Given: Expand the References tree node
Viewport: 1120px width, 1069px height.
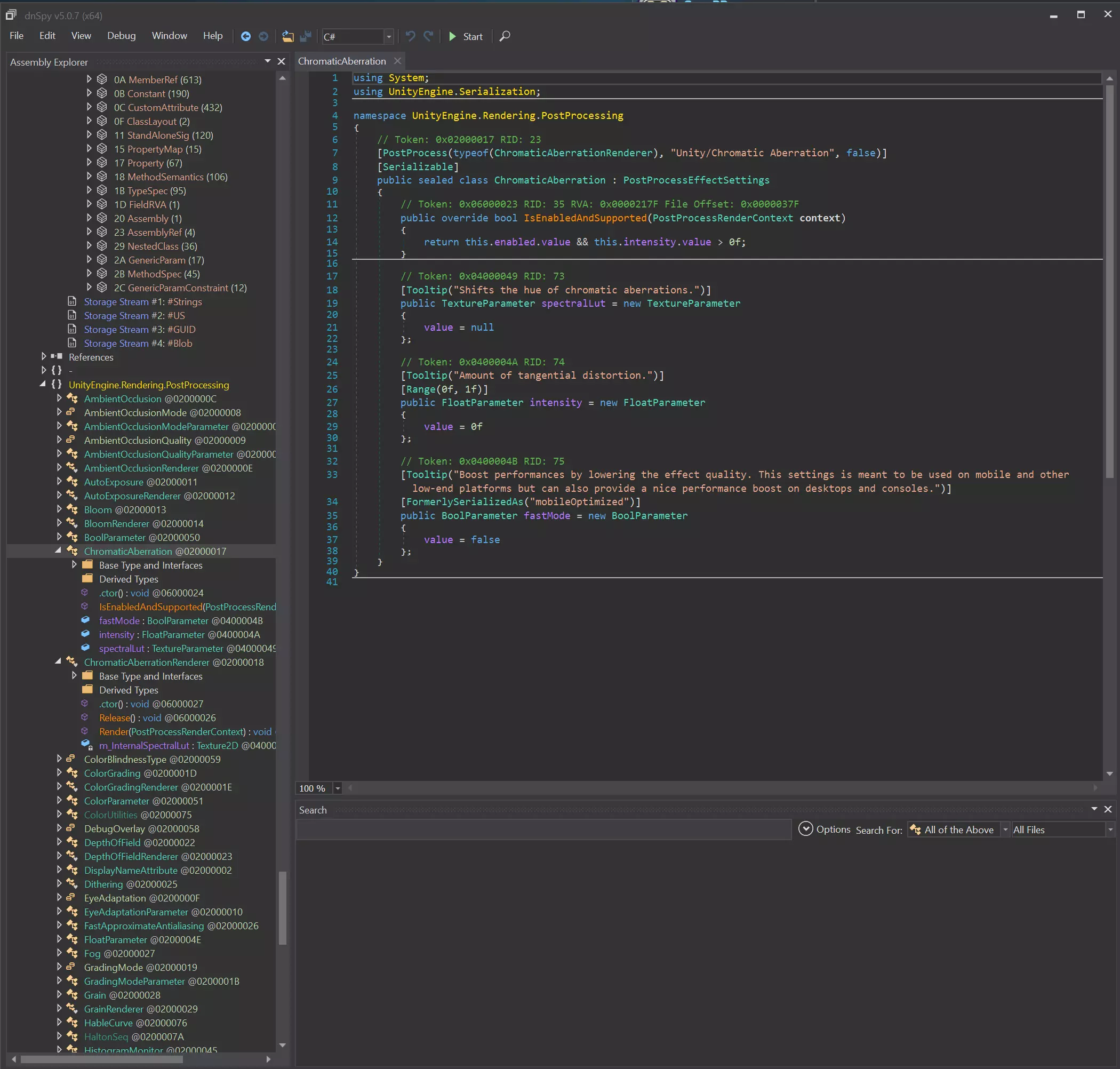Looking at the screenshot, I should coord(44,356).
